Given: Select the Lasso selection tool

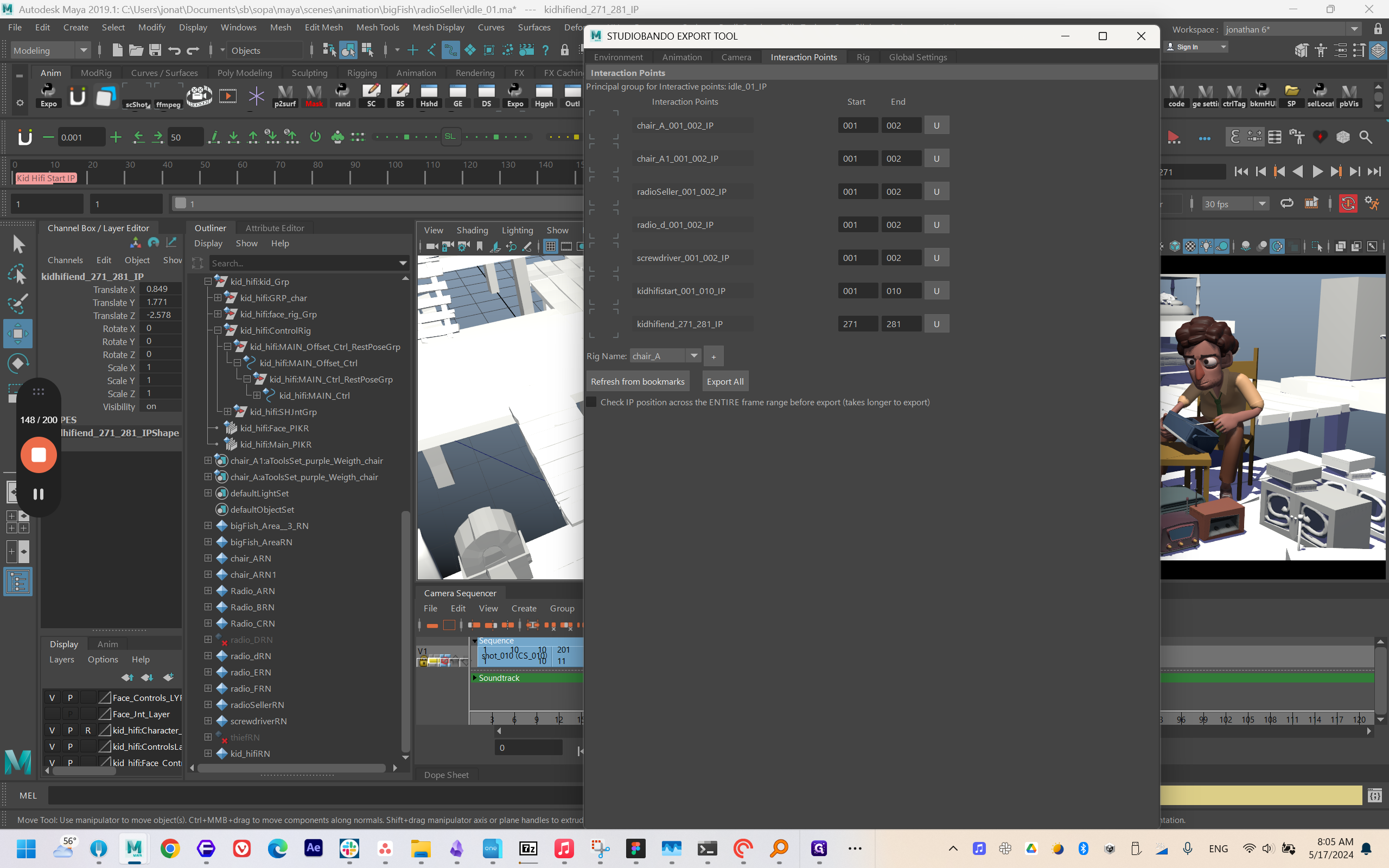Looking at the screenshot, I should (18, 274).
